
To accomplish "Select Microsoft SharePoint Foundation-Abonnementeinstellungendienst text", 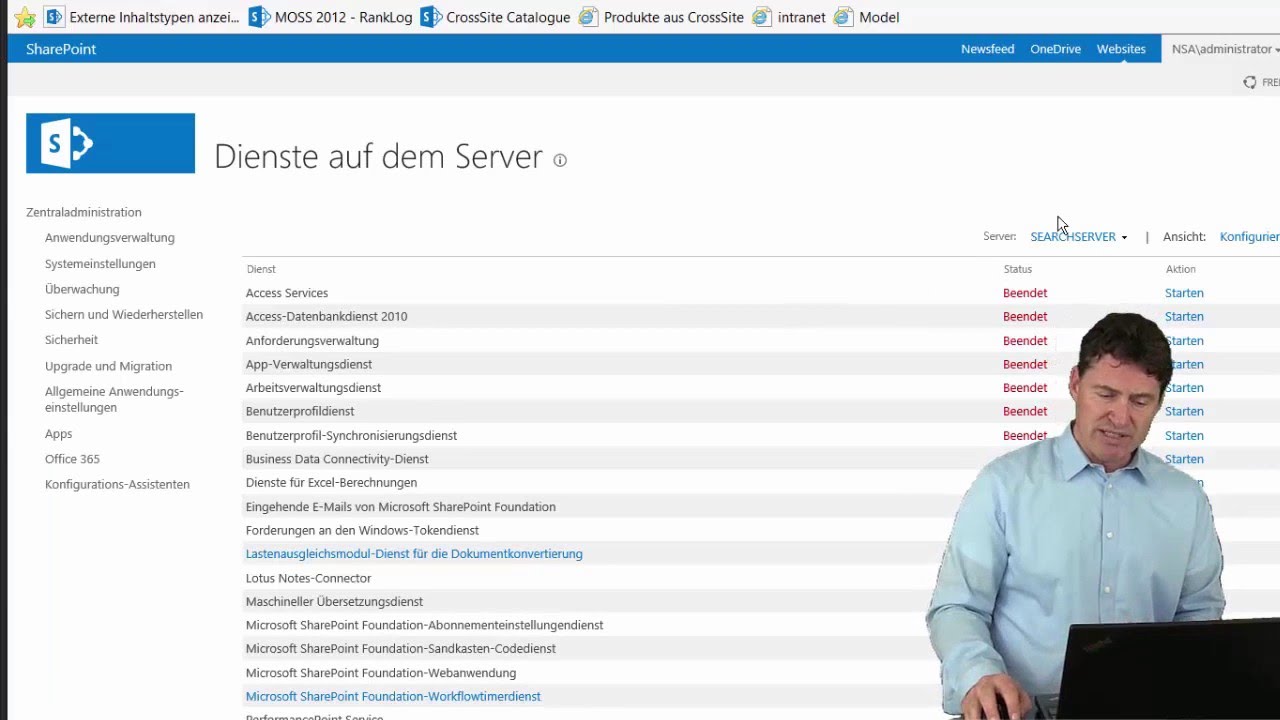I will pyautogui.click(x=425, y=625).
